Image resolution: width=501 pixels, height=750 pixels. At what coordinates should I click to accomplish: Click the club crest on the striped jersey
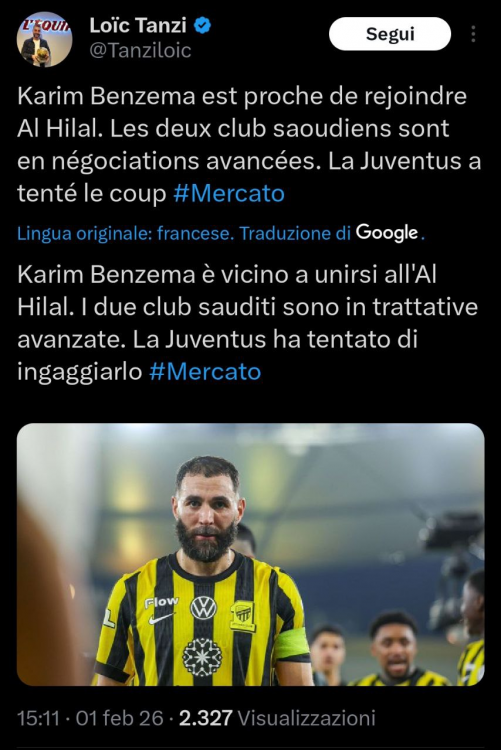point(243,616)
